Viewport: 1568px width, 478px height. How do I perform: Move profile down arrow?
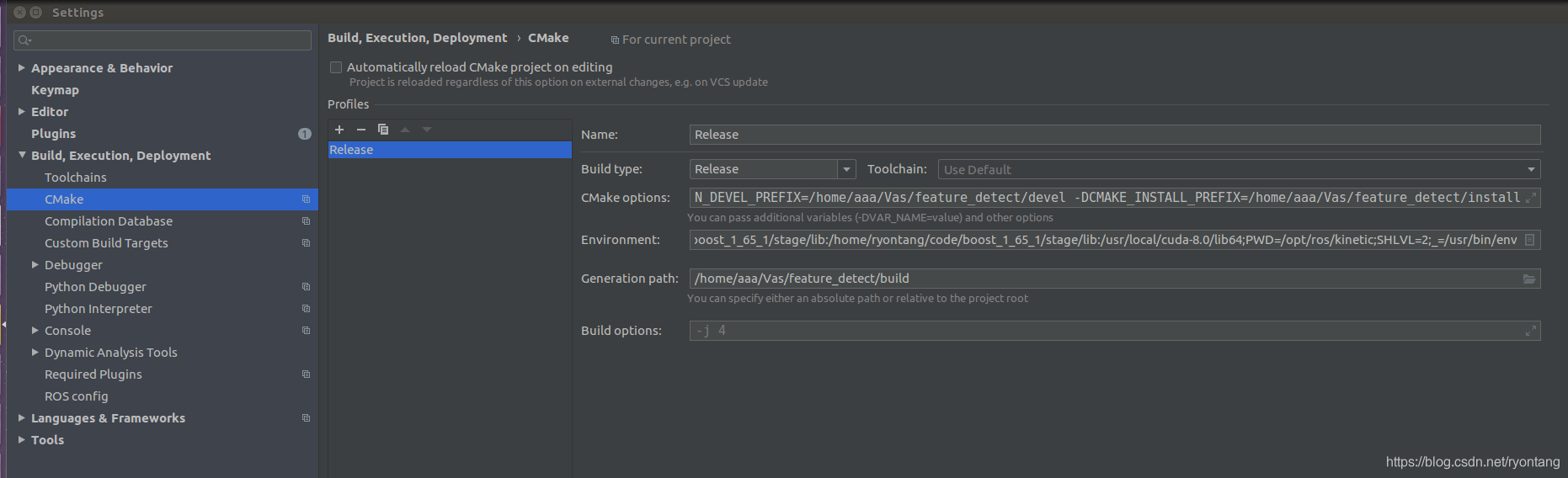427,130
